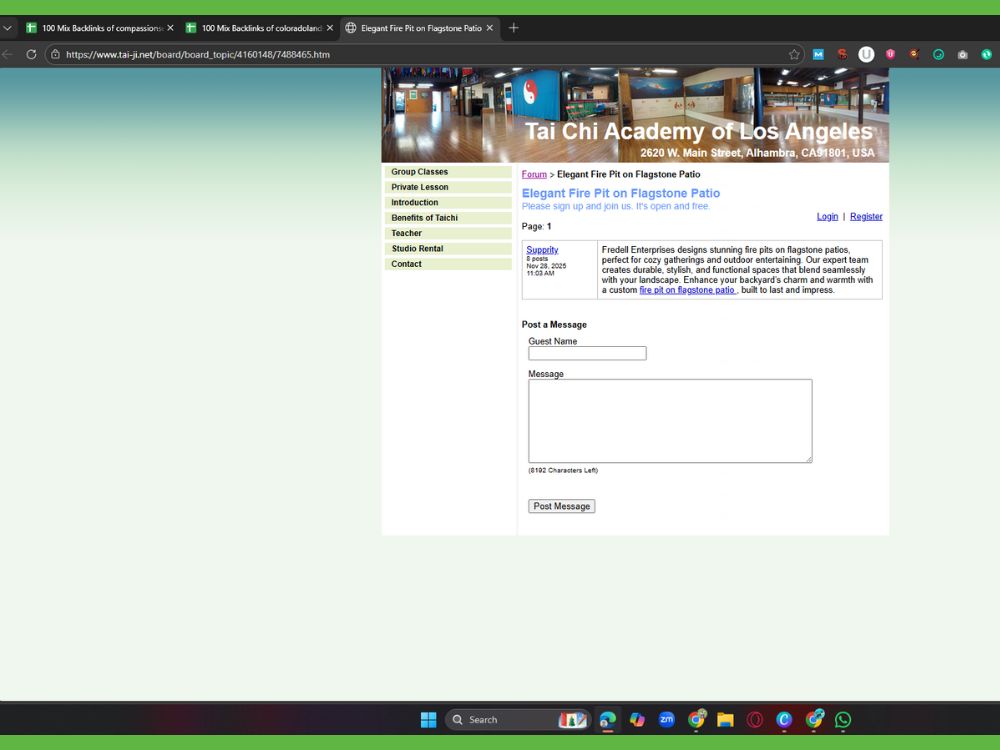Open Copilot from the taskbar
This screenshot has height=750, width=1000.
click(637, 719)
